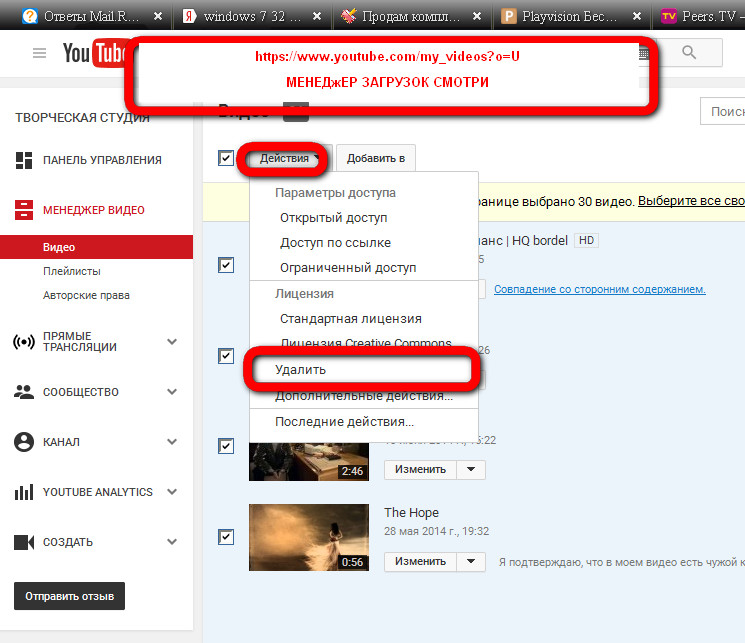The width and height of the screenshot is (745, 643).
Task: Select Стандартная лицензия menu item
Action: 364,319
